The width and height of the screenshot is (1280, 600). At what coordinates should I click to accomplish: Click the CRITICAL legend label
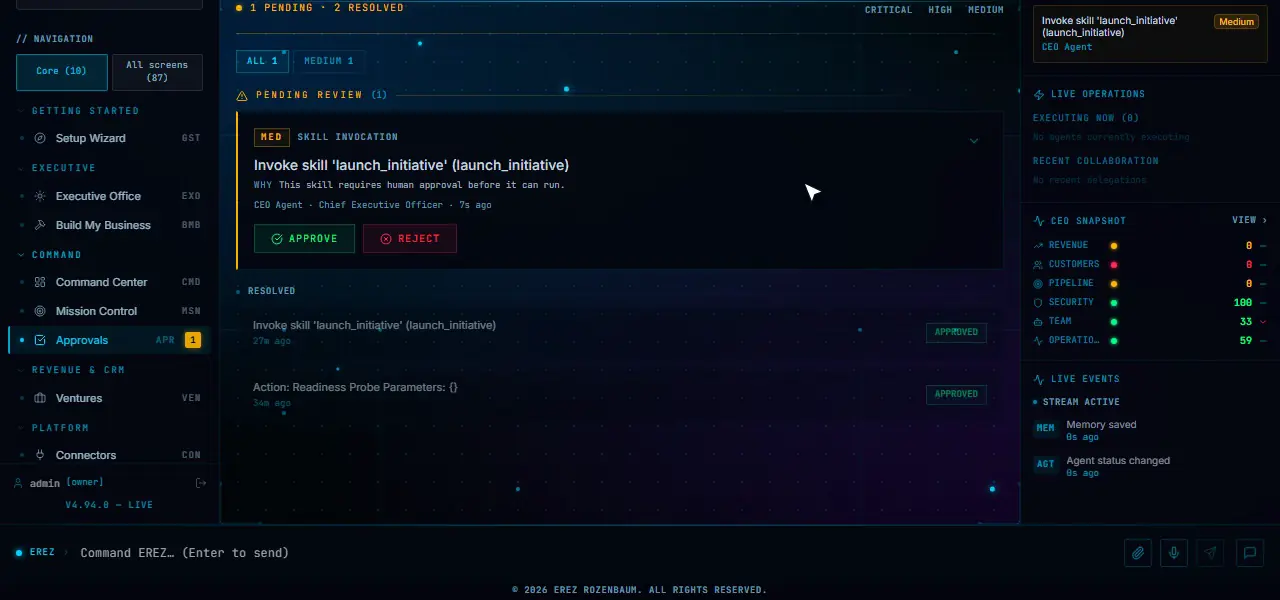[x=889, y=10]
